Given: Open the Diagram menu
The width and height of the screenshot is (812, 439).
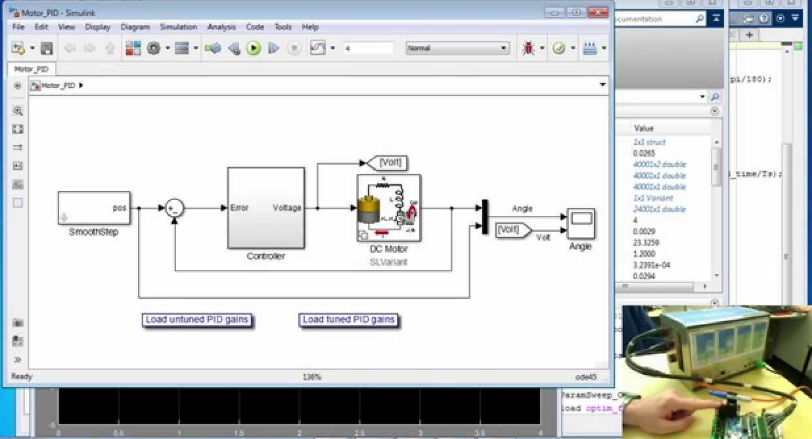Looking at the screenshot, I should click(135, 27).
